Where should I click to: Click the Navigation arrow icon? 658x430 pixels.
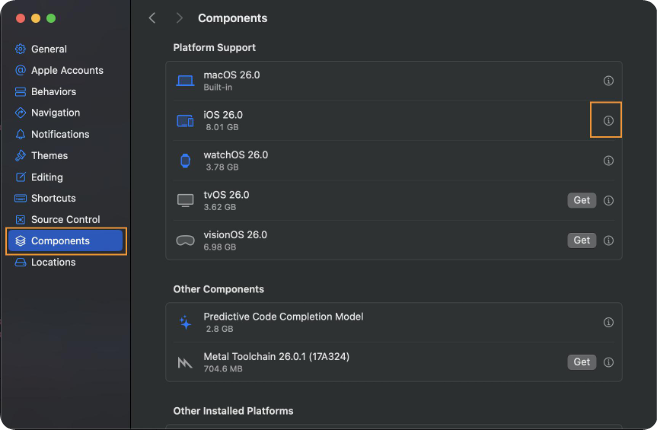click(20, 113)
